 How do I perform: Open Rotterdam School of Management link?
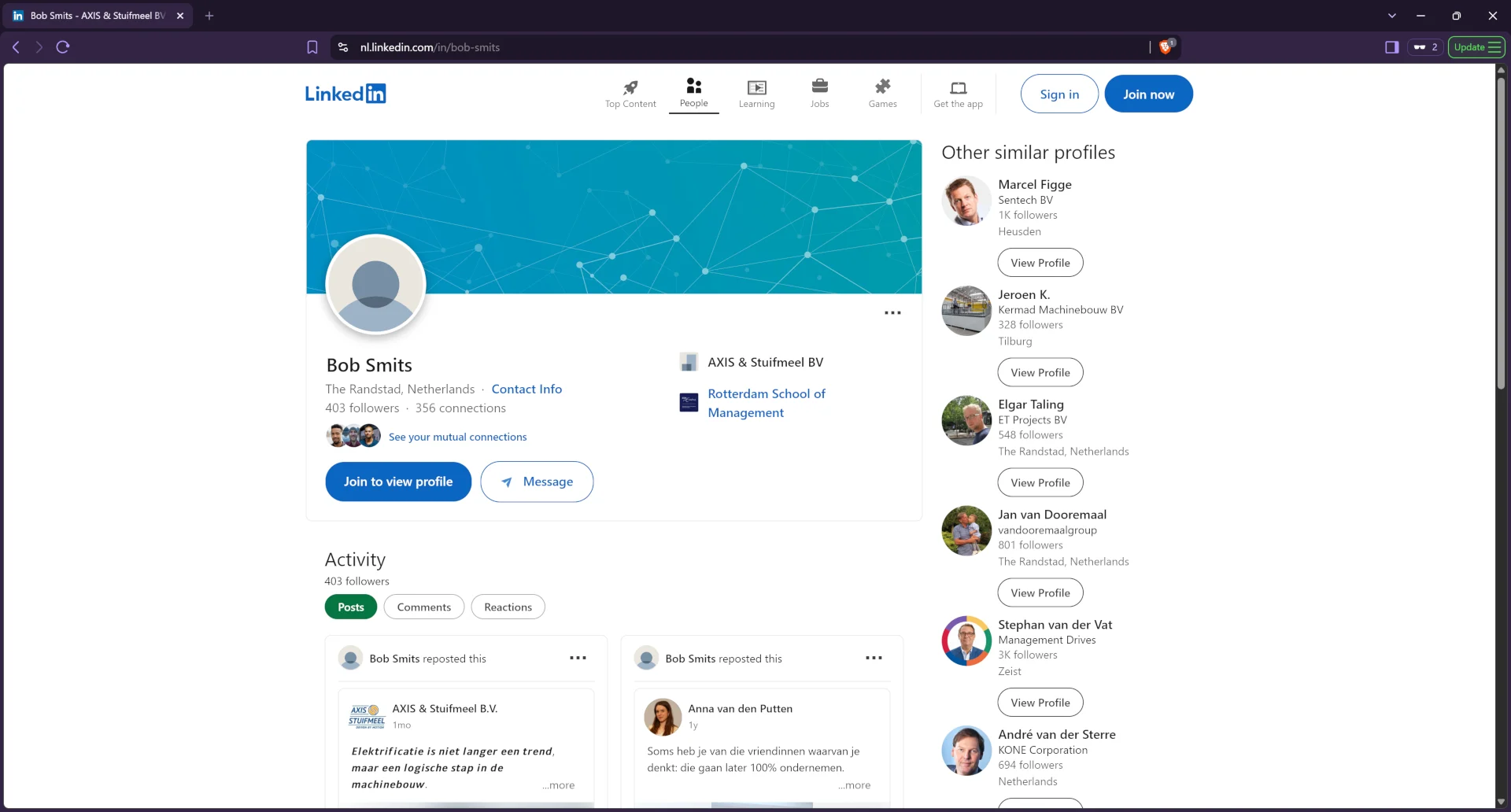pyautogui.click(x=766, y=403)
